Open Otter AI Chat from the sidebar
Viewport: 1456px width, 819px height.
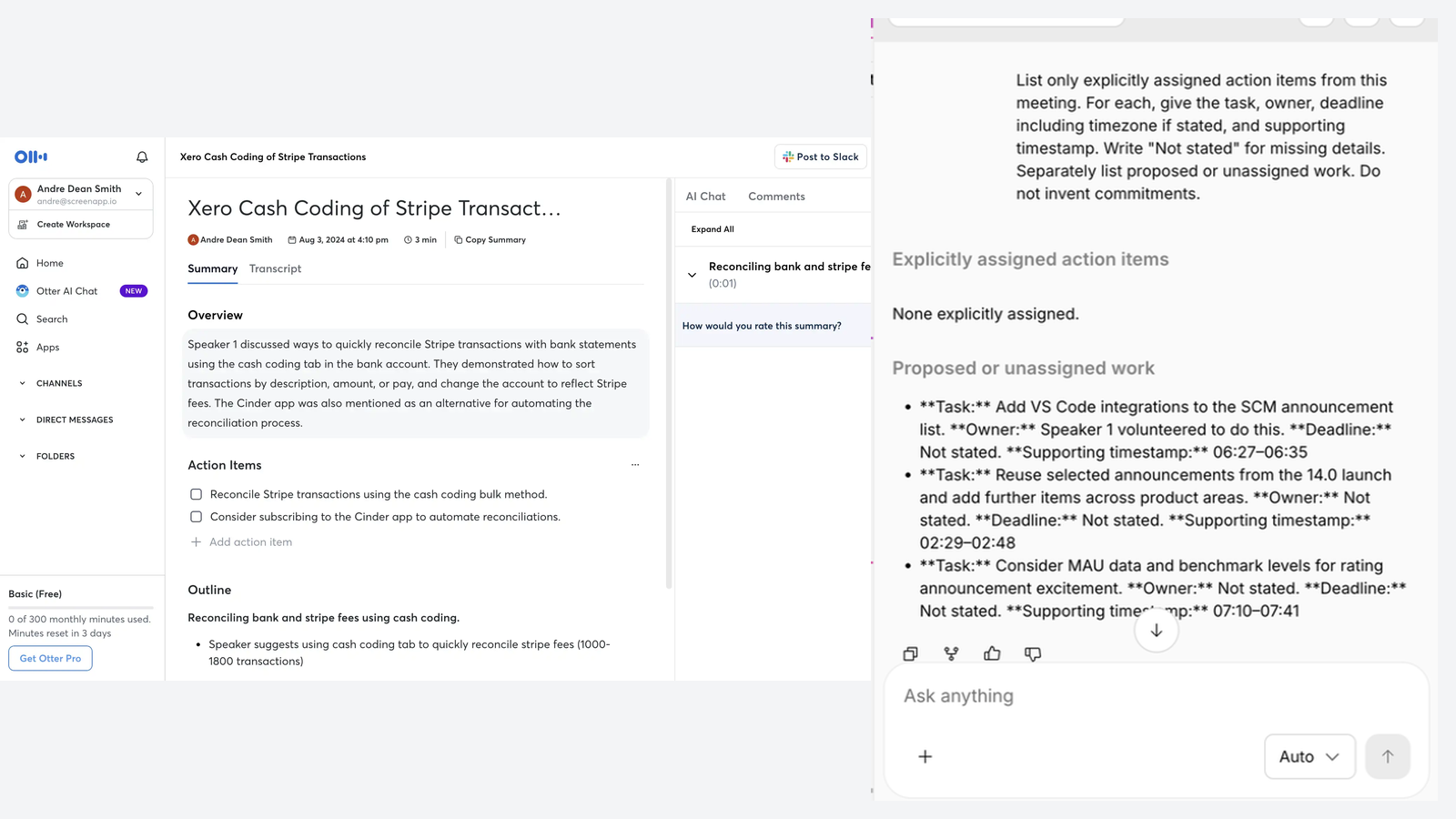coord(66,291)
